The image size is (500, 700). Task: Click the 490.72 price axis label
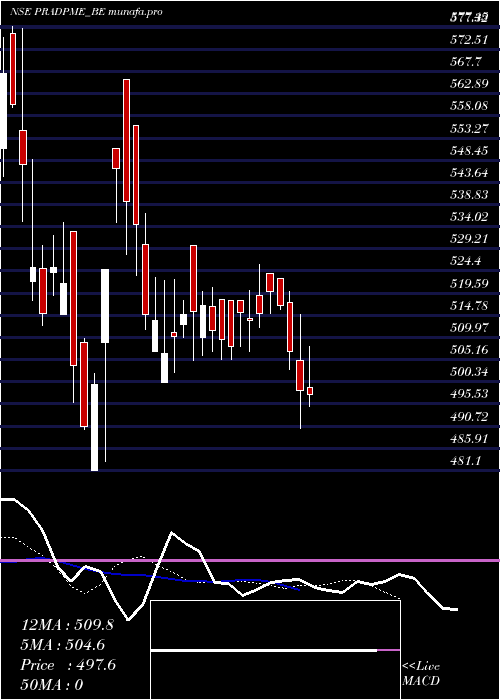click(469, 417)
